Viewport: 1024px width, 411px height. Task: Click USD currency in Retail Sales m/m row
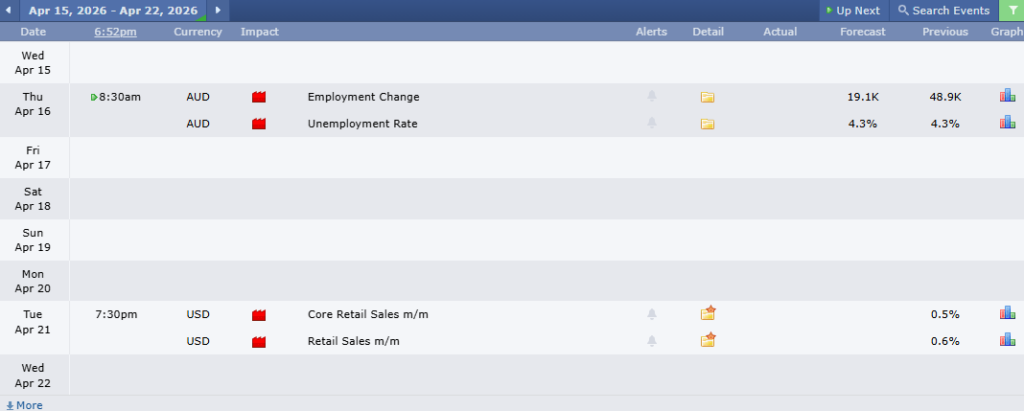coord(198,341)
